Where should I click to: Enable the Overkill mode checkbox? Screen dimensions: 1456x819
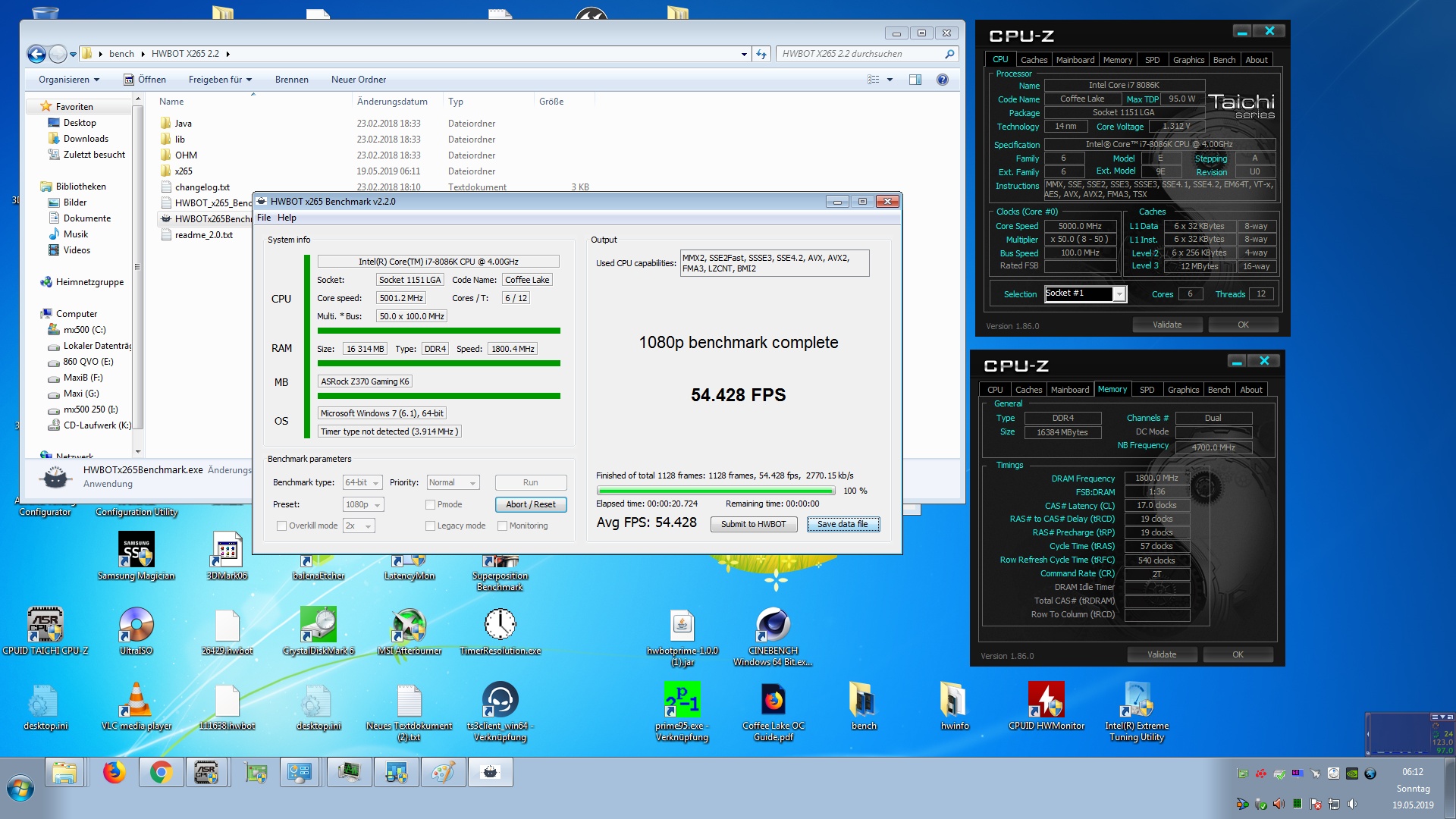click(x=282, y=526)
